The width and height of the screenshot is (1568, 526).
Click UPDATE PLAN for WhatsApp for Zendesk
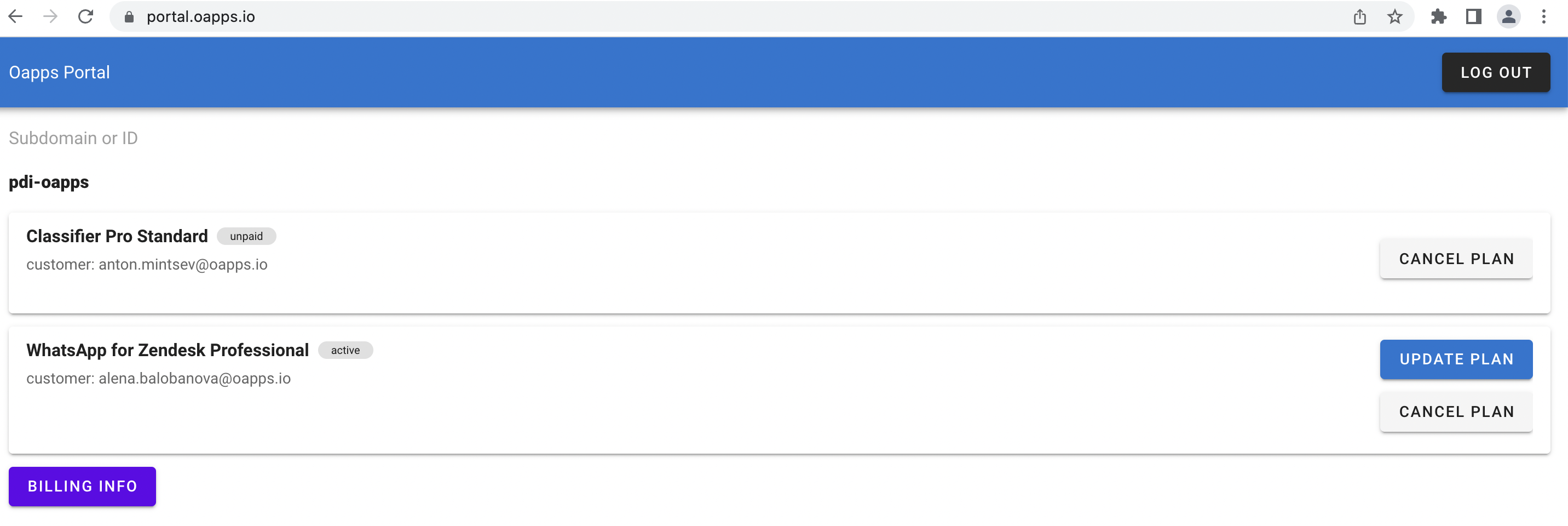coord(1456,359)
